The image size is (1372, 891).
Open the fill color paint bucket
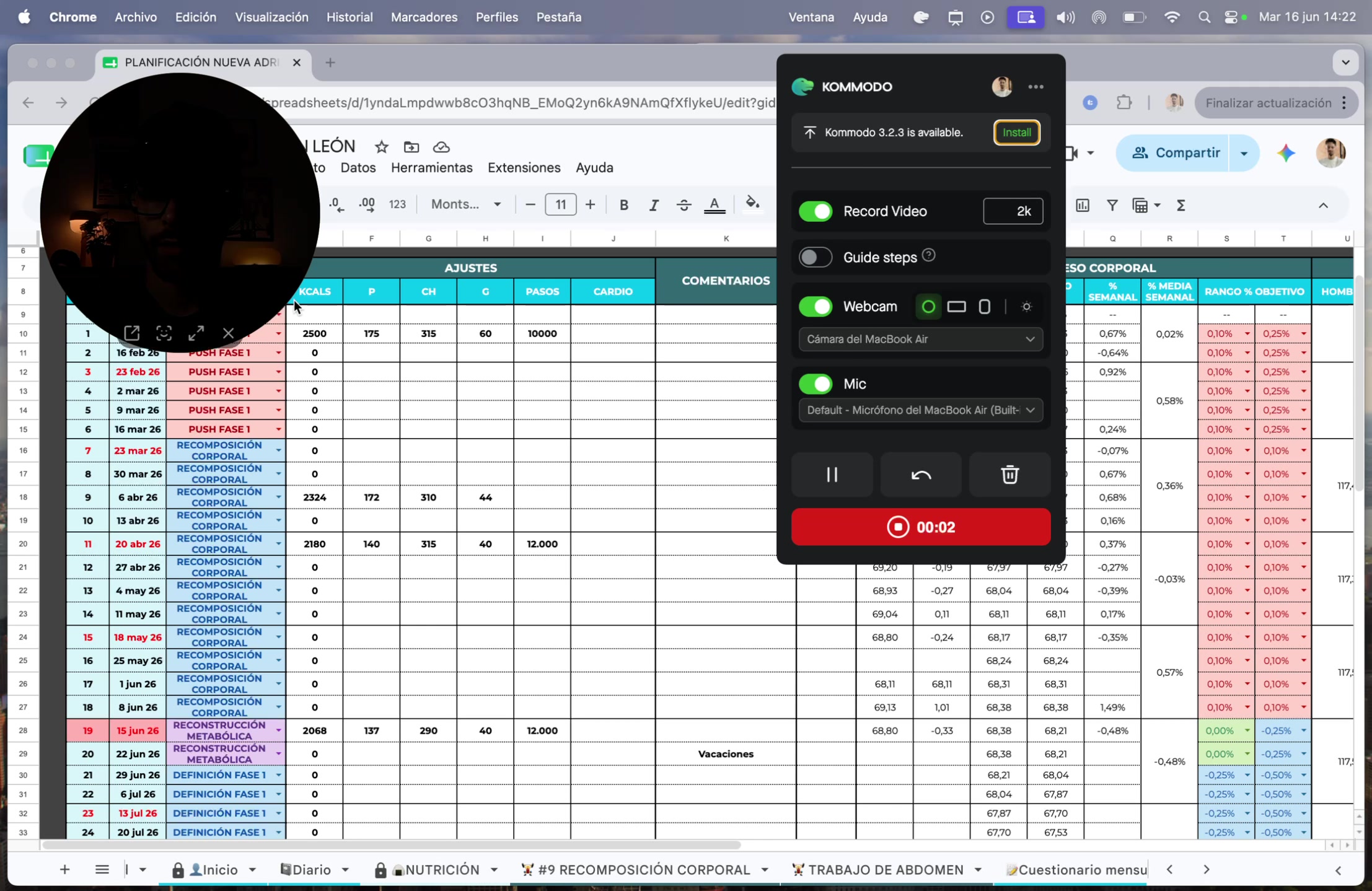752,204
